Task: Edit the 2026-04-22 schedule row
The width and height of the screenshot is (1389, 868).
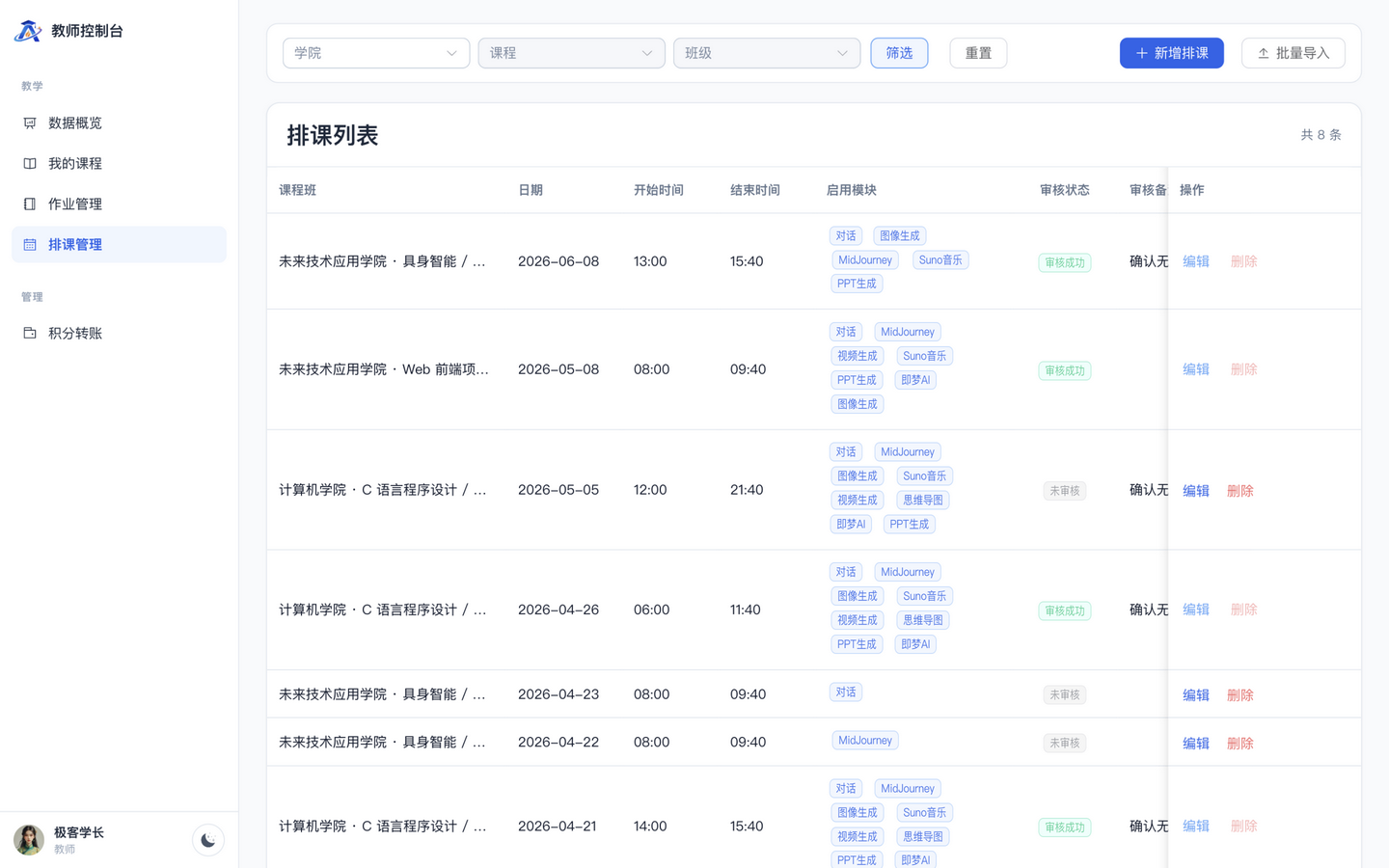Action: [x=1196, y=744]
